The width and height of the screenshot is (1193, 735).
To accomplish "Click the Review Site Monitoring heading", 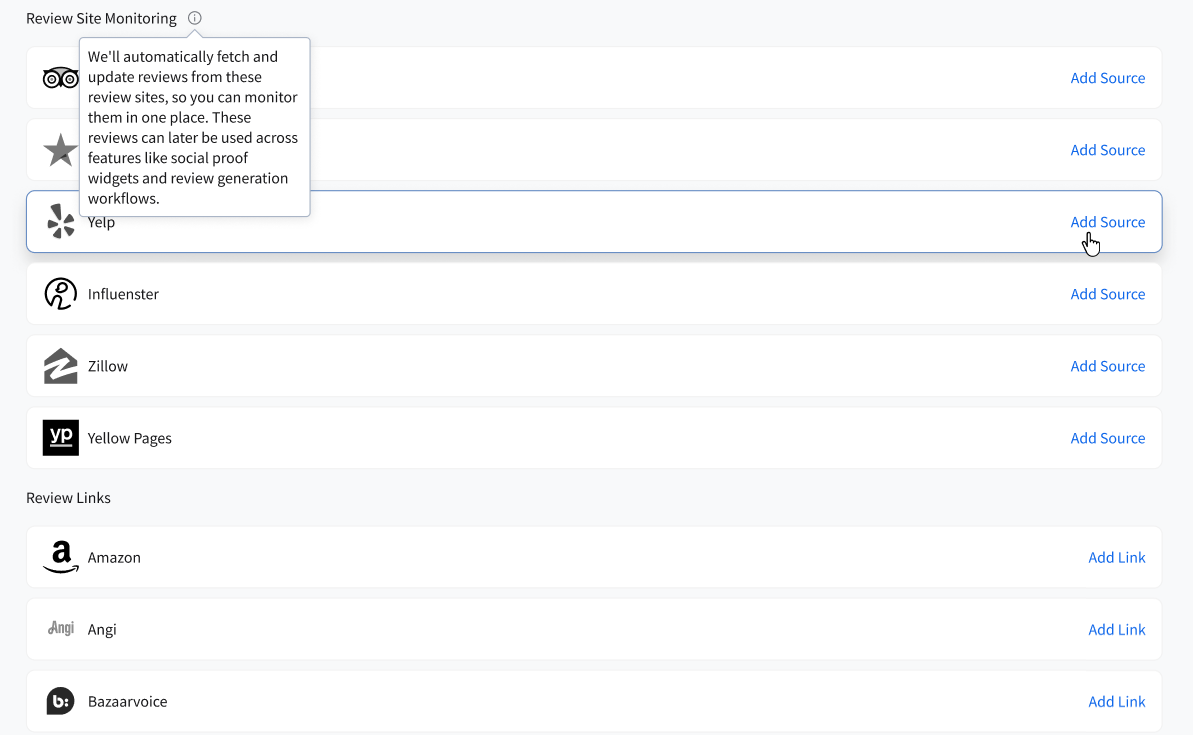I will pyautogui.click(x=101, y=18).
